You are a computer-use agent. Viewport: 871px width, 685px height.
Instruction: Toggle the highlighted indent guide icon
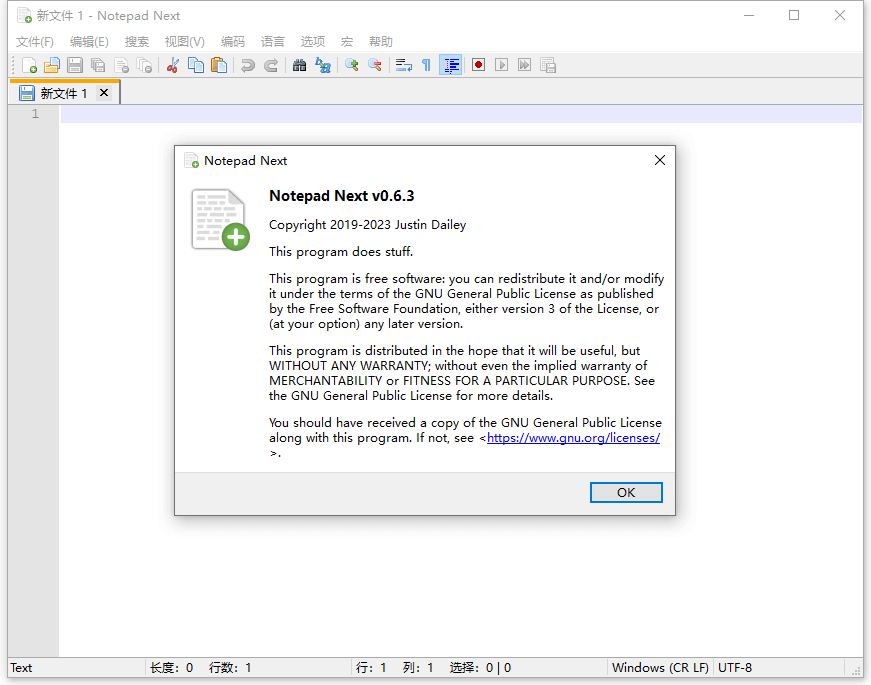pyautogui.click(x=451, y=66)
